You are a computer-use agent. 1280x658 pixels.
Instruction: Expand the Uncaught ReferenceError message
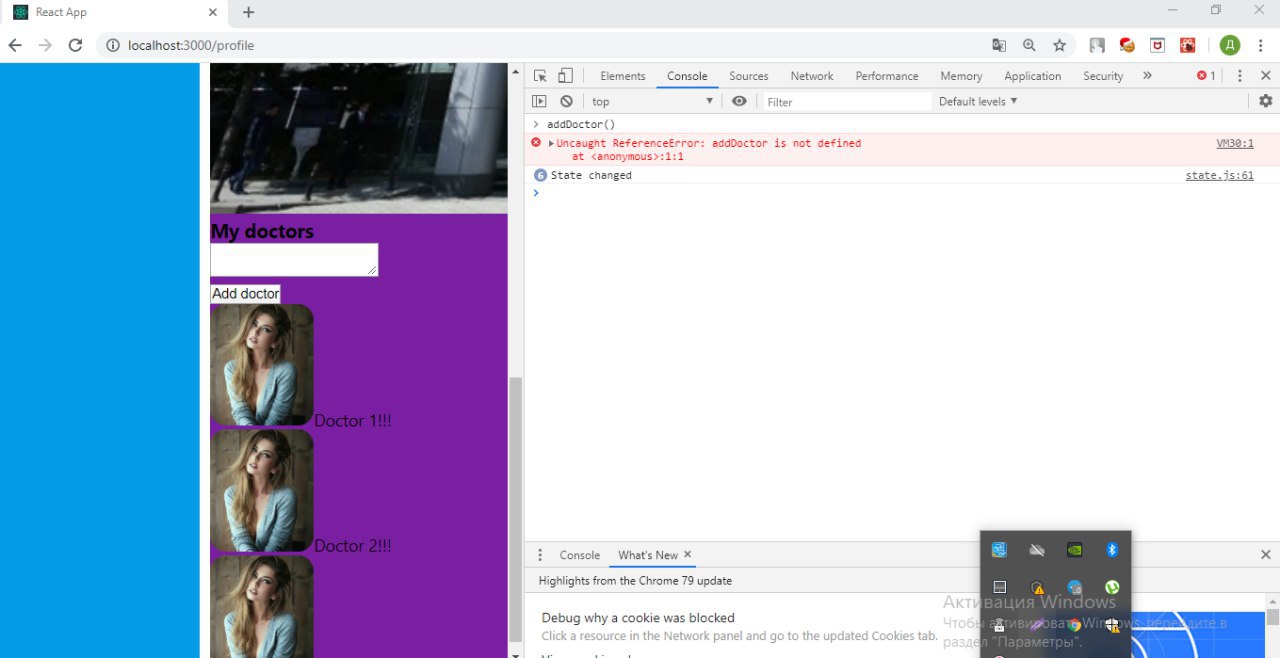(x=551, y=143)
